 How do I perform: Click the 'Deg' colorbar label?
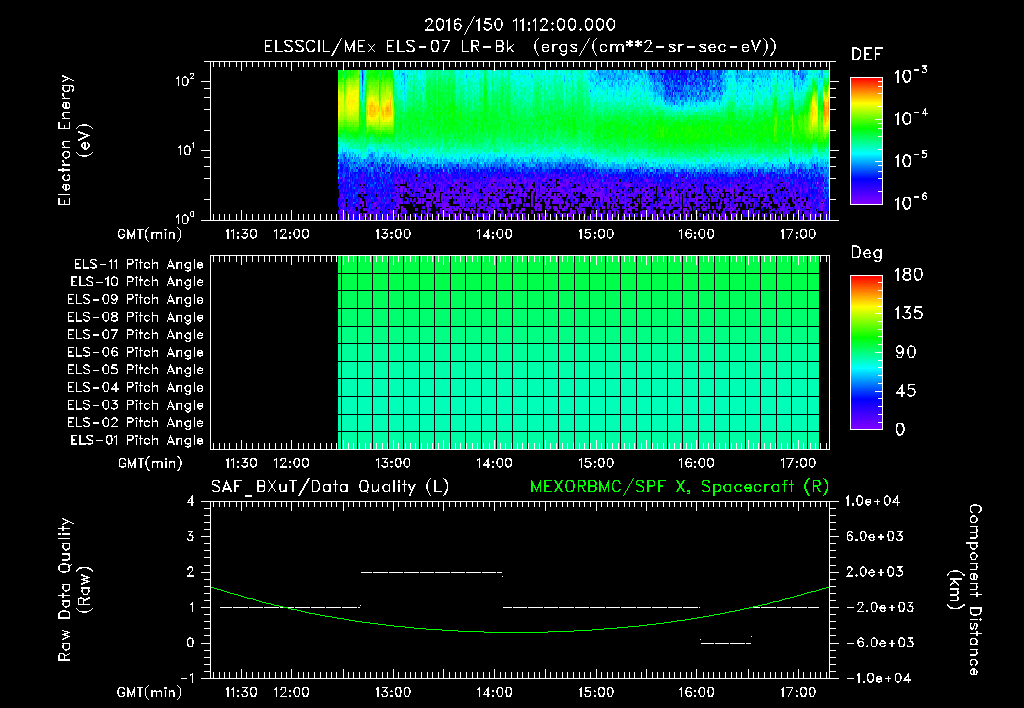(x=867, y=253)
